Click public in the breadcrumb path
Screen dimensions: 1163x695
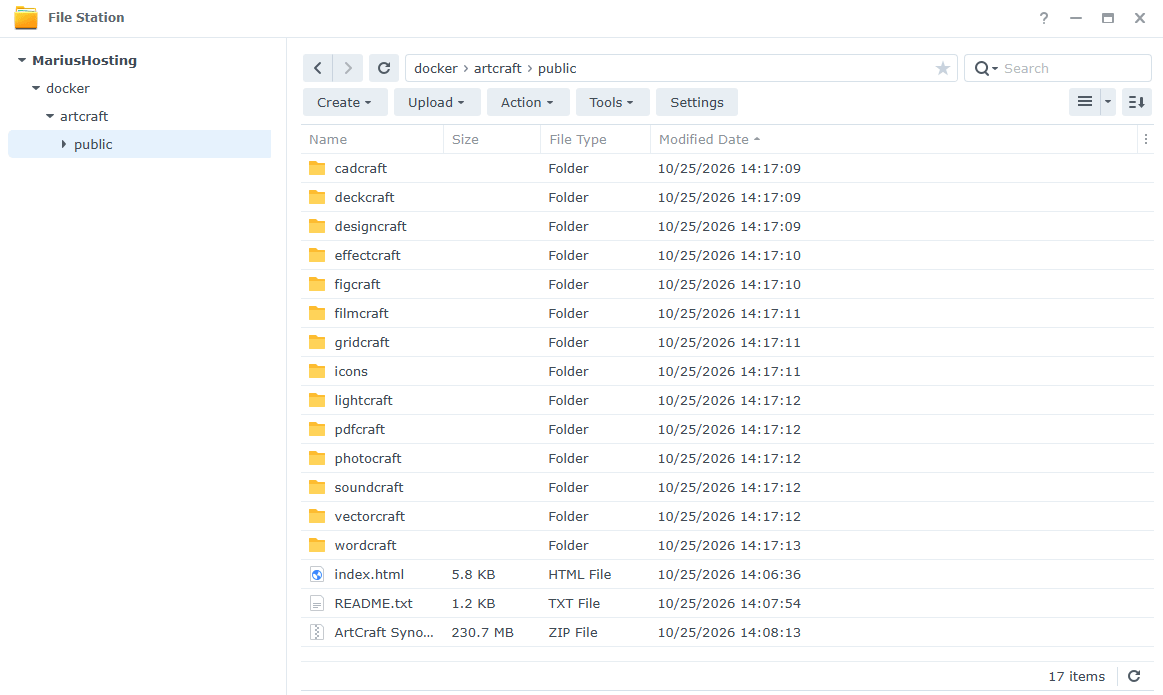[x=557, y=68]
